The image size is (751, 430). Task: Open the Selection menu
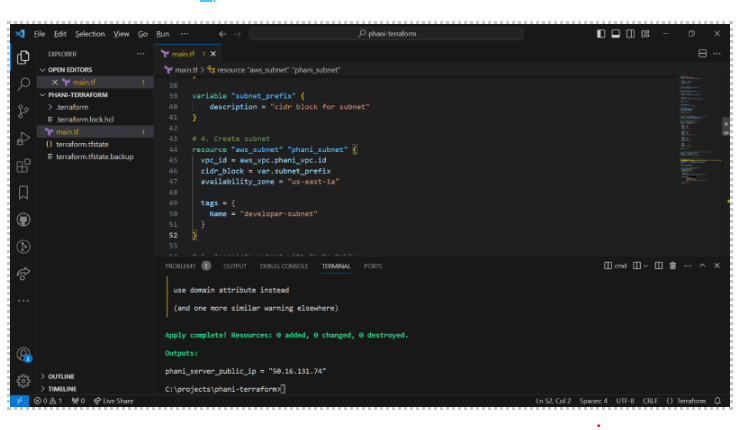tap(89, 34)
